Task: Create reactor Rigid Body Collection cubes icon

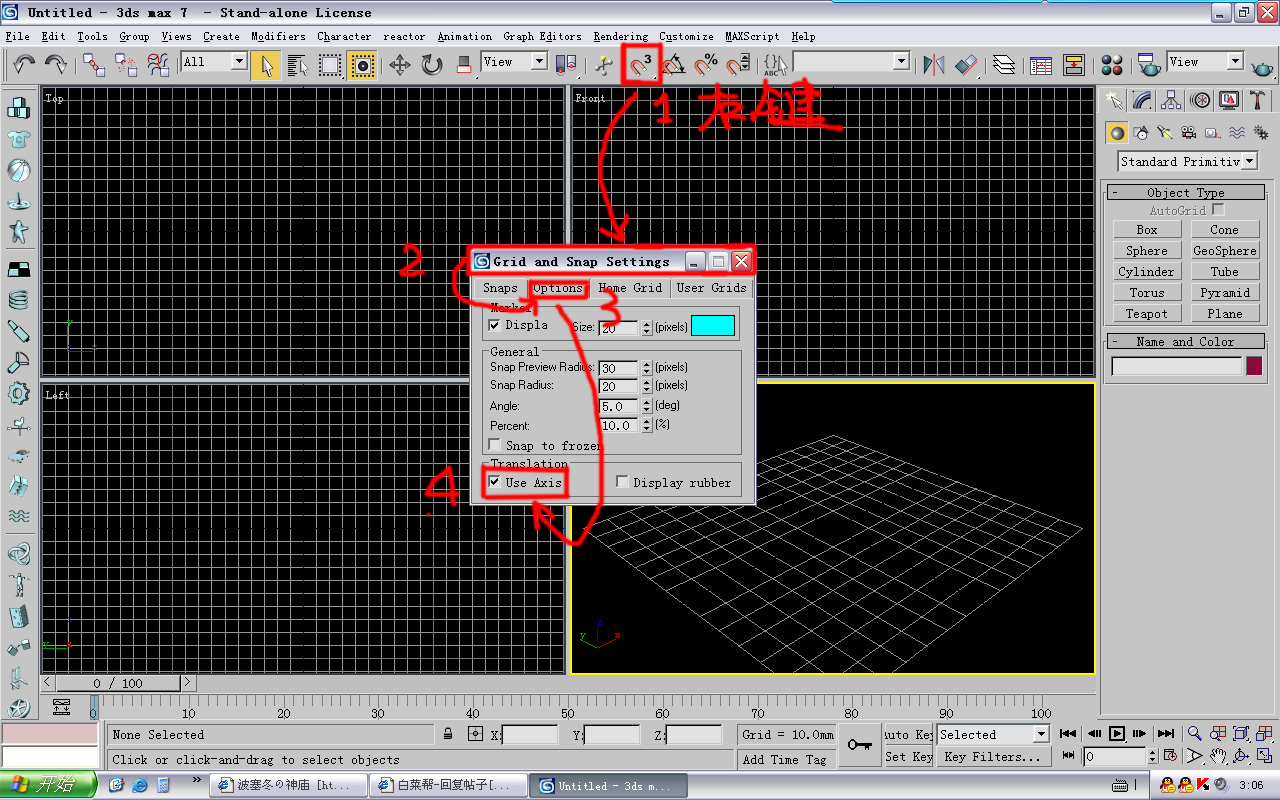Action: coord(19,107)
